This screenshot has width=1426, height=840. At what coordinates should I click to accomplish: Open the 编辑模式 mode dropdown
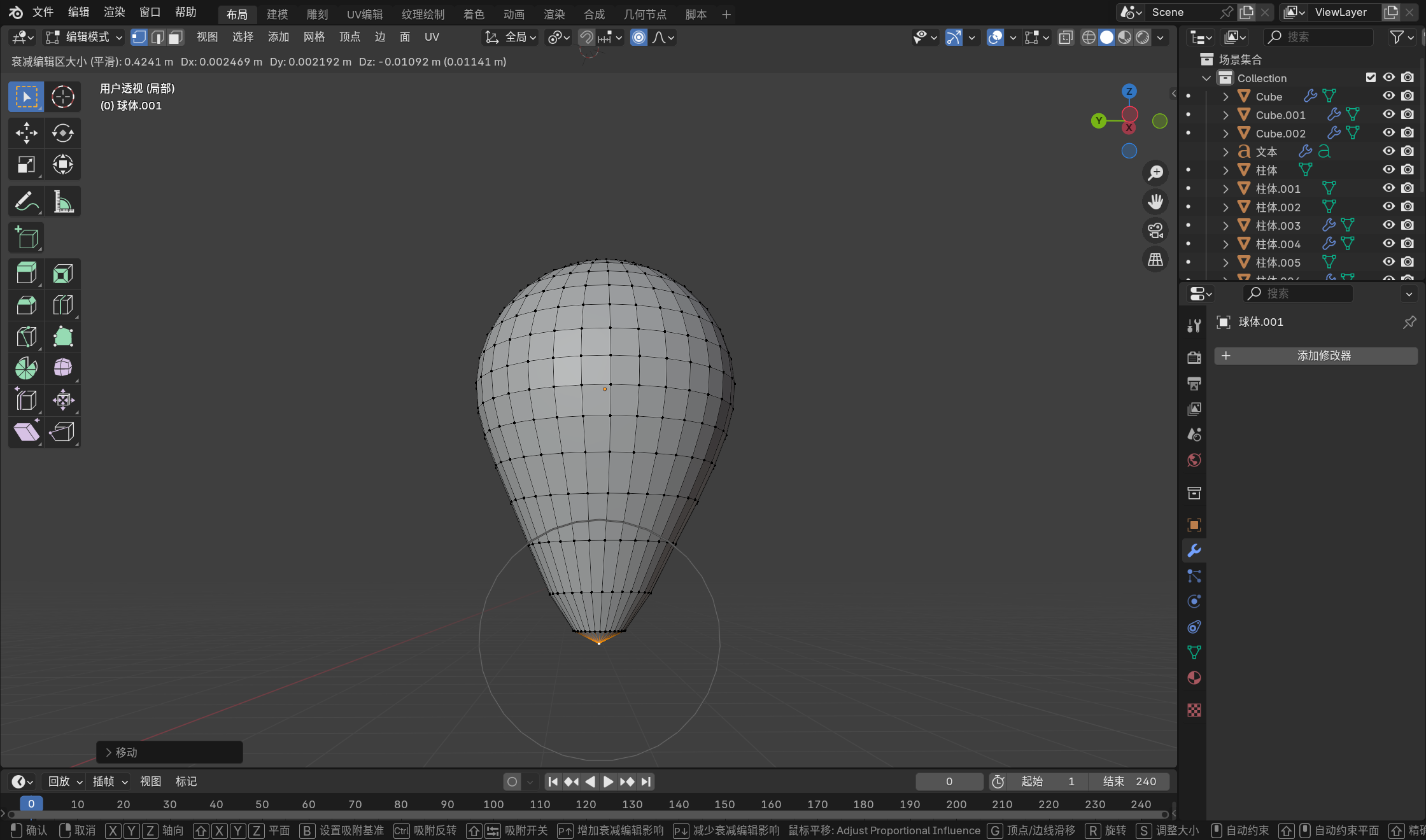click(84, 38)
